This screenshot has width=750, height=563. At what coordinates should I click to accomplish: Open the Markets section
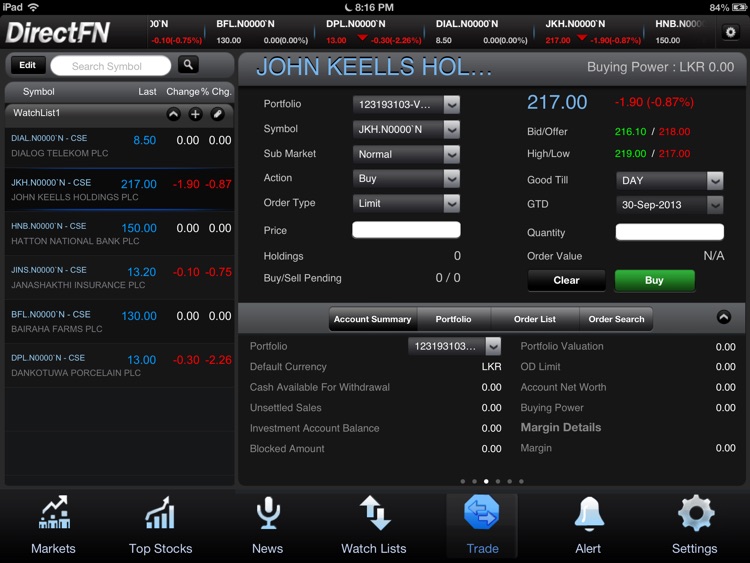point(53,525)
